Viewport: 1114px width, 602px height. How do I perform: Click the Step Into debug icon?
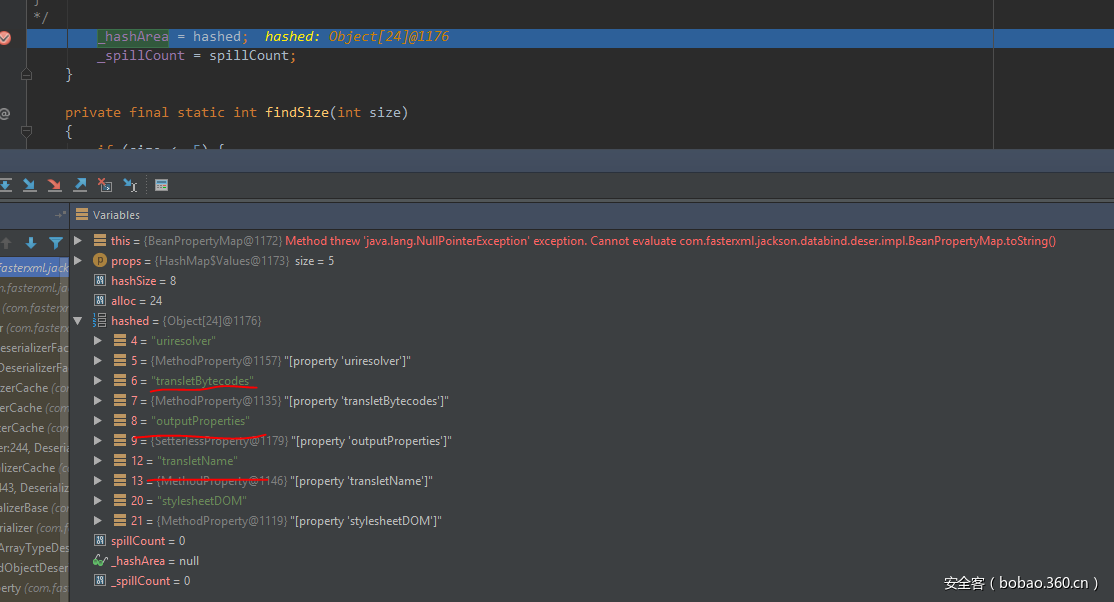[x=30, y=185]
